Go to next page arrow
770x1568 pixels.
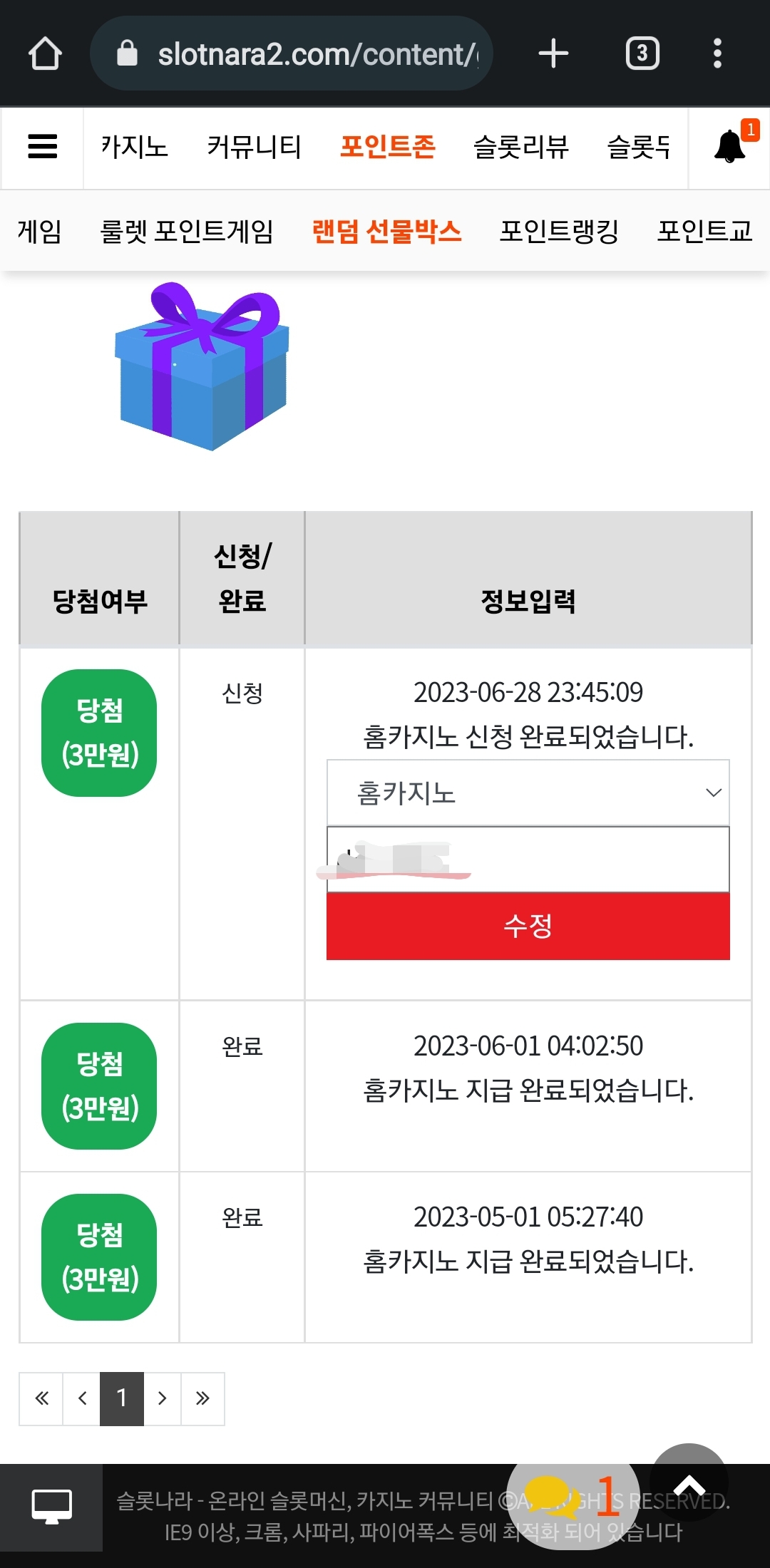(x=163, y=1398)
